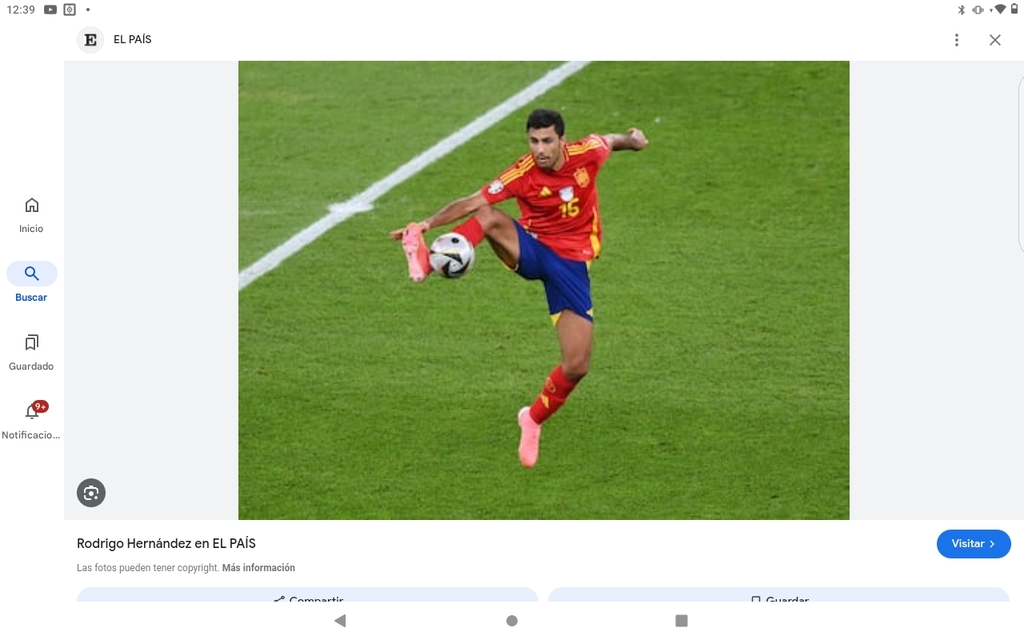Open Más información copyright link
Viewport: 1024px width, 640px height.
coord(259,568)
